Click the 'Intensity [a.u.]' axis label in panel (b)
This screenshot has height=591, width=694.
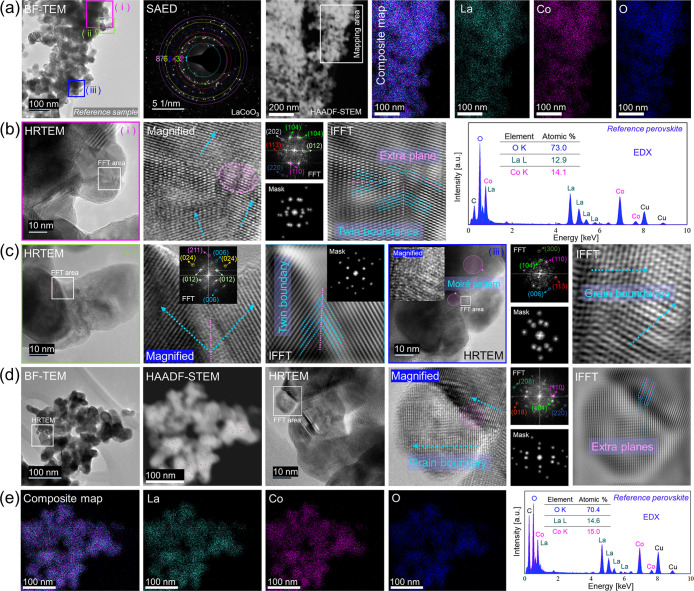pyautogui.click(x=458, y=177)
